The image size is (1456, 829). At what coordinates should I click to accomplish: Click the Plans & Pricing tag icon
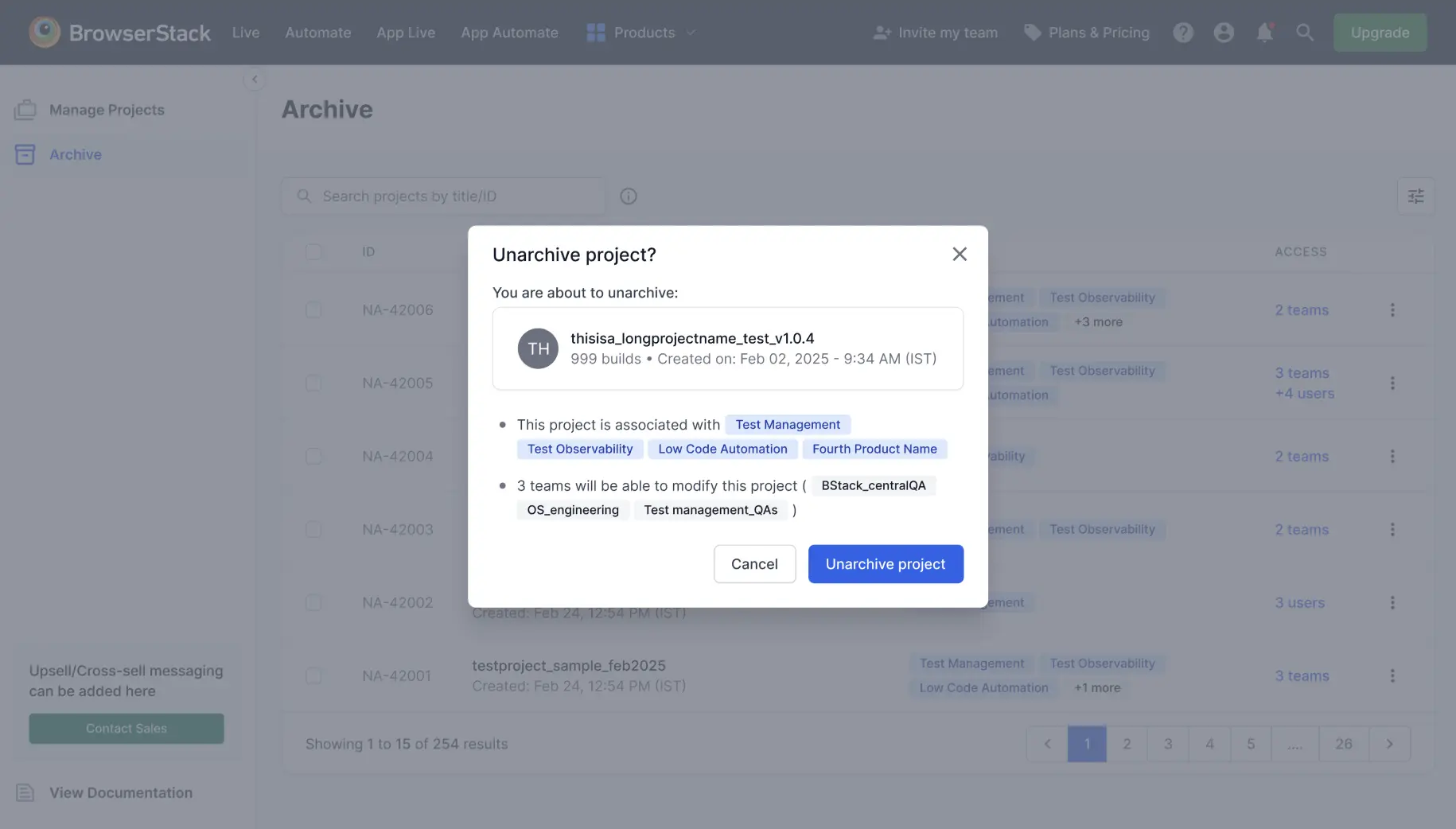(1033, 33)
